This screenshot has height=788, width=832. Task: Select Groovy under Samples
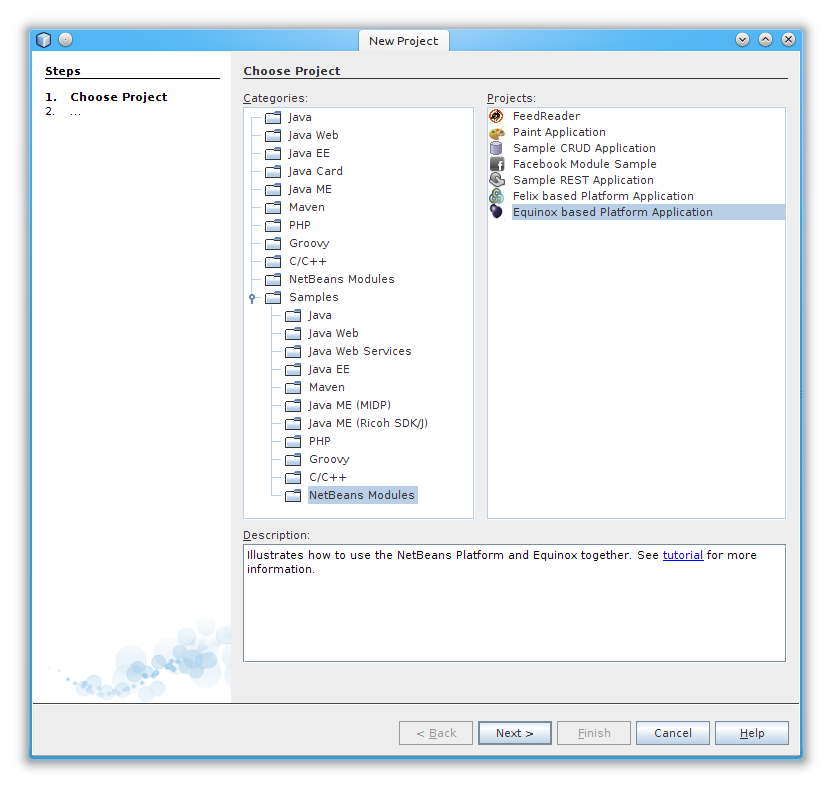[329, 460]
